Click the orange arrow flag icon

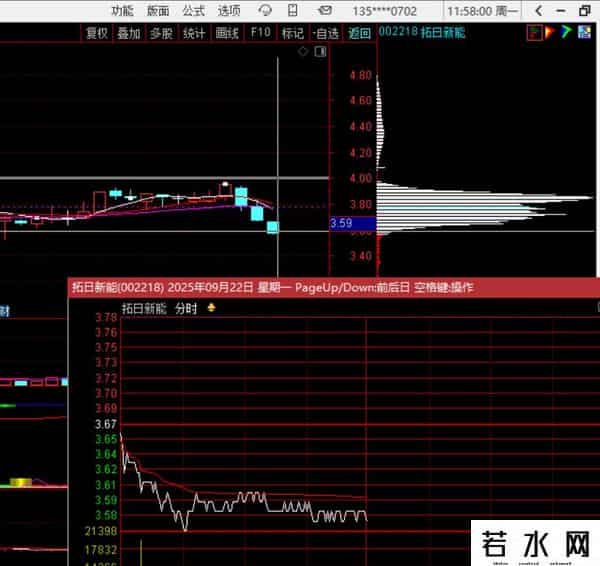(550, 32)
